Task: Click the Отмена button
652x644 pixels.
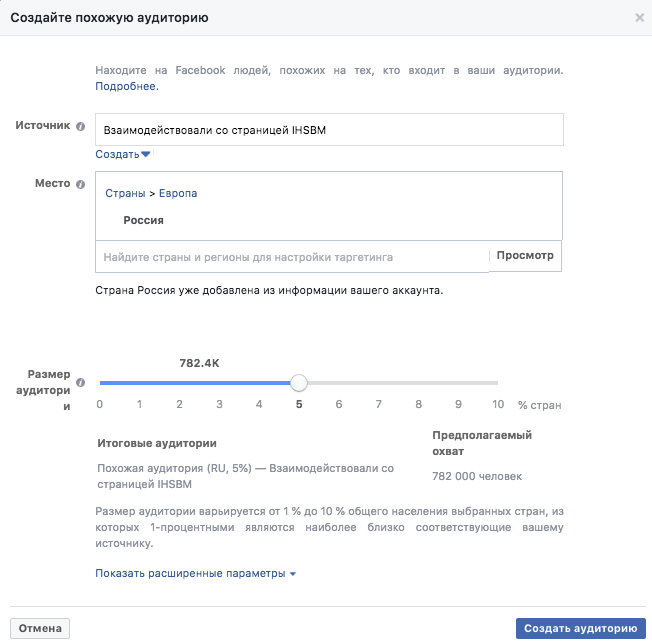Action: [x=40, y=628]
